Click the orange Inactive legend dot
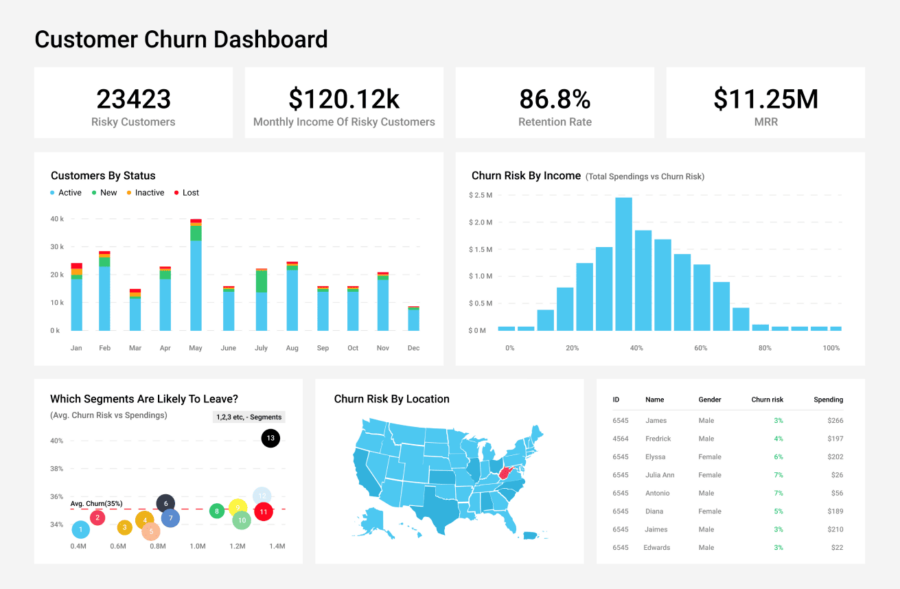Viewport: 900px width, 589px height. 129,192
